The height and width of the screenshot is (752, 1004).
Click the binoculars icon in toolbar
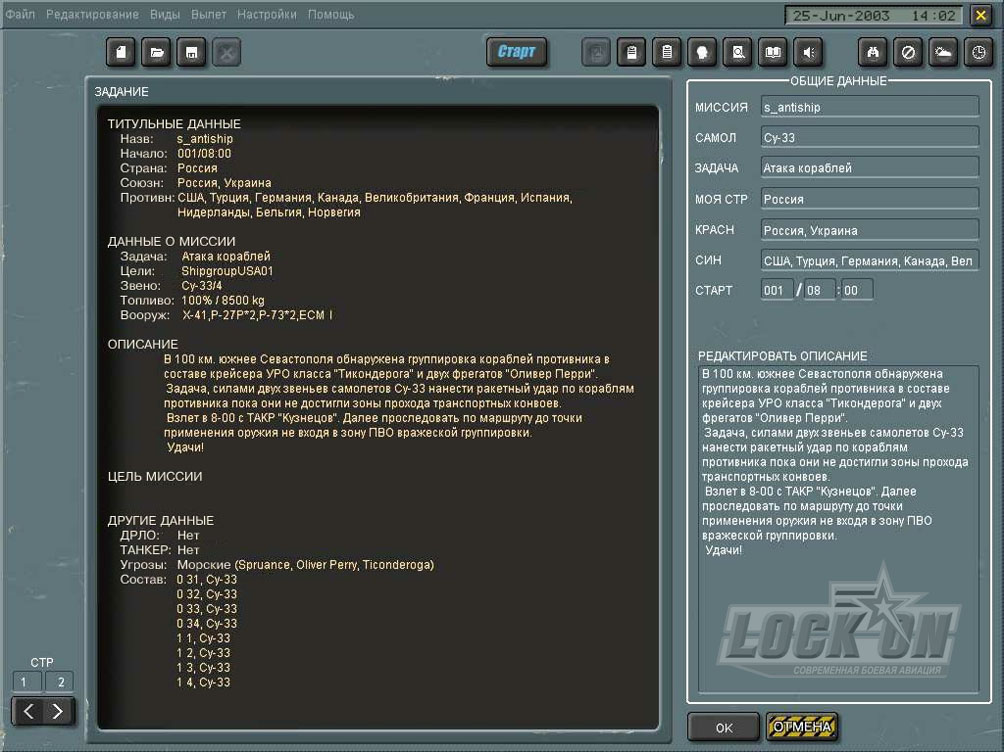[873, 53]
